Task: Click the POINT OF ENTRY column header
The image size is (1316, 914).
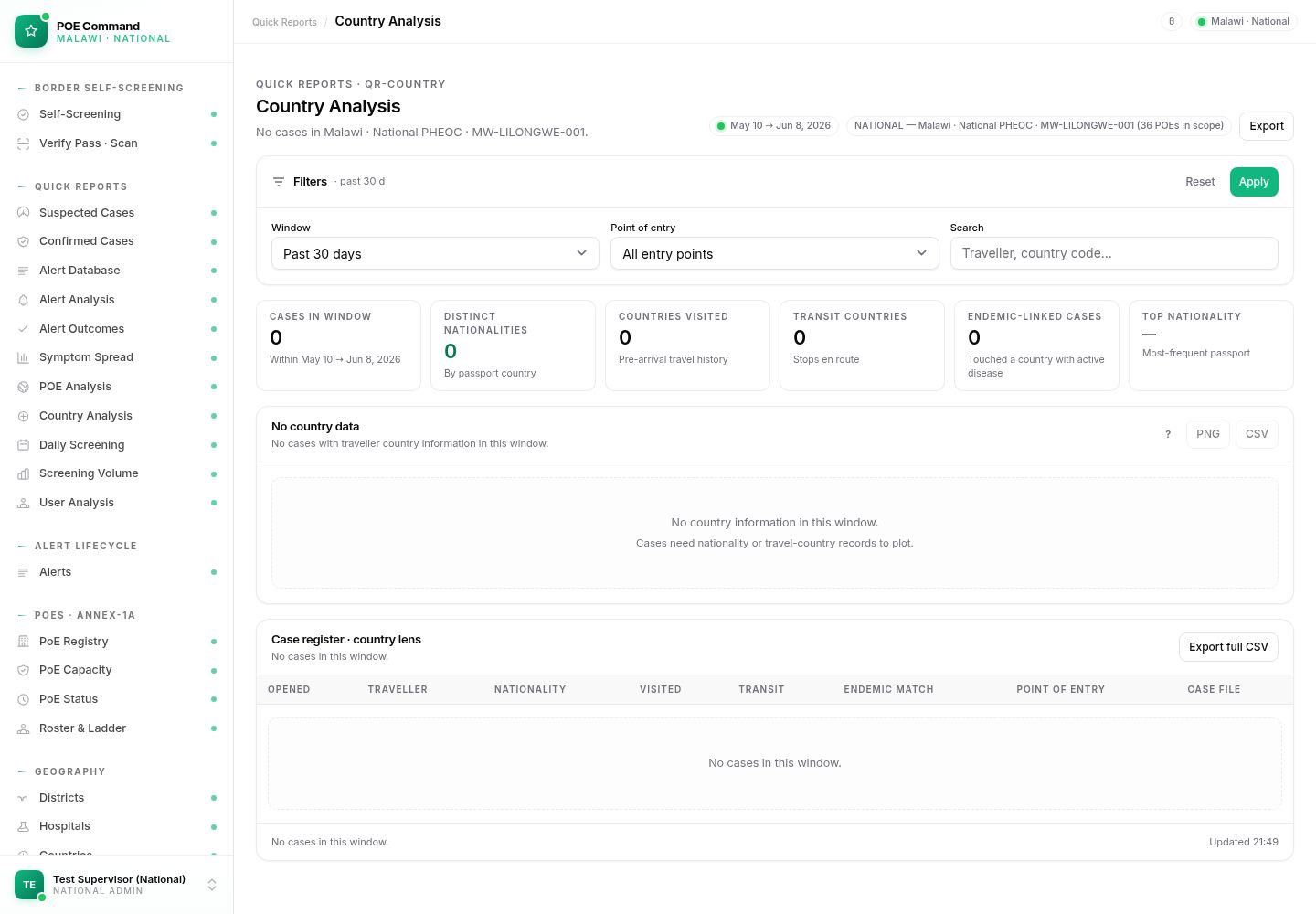Action: pyautogui.click(x=1060, y=690)
